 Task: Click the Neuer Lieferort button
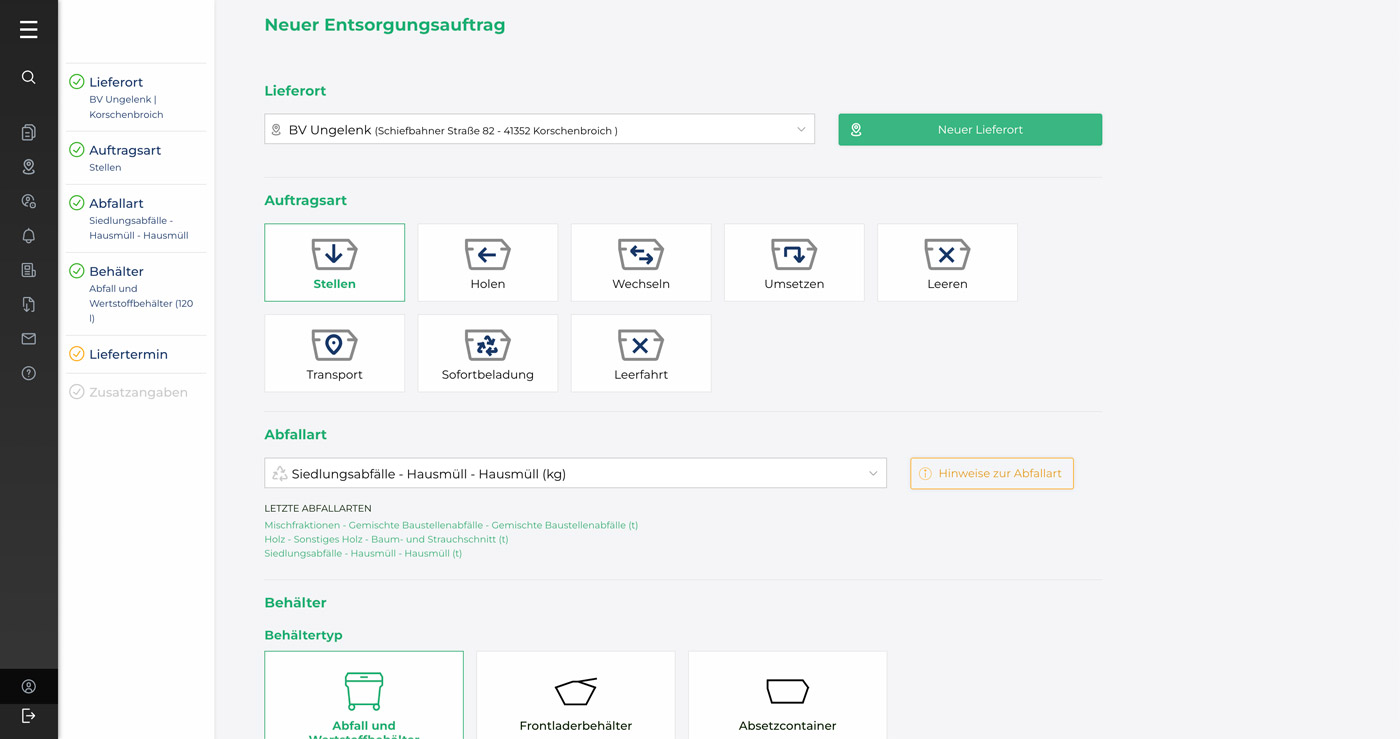[969, 130]
